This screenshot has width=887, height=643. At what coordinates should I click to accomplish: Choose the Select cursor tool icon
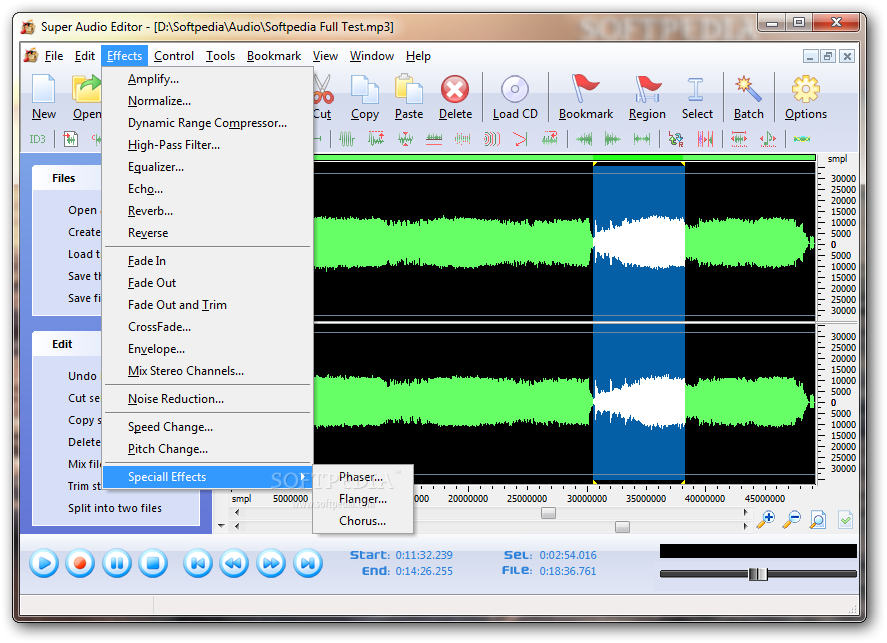[x=696, y=89]
